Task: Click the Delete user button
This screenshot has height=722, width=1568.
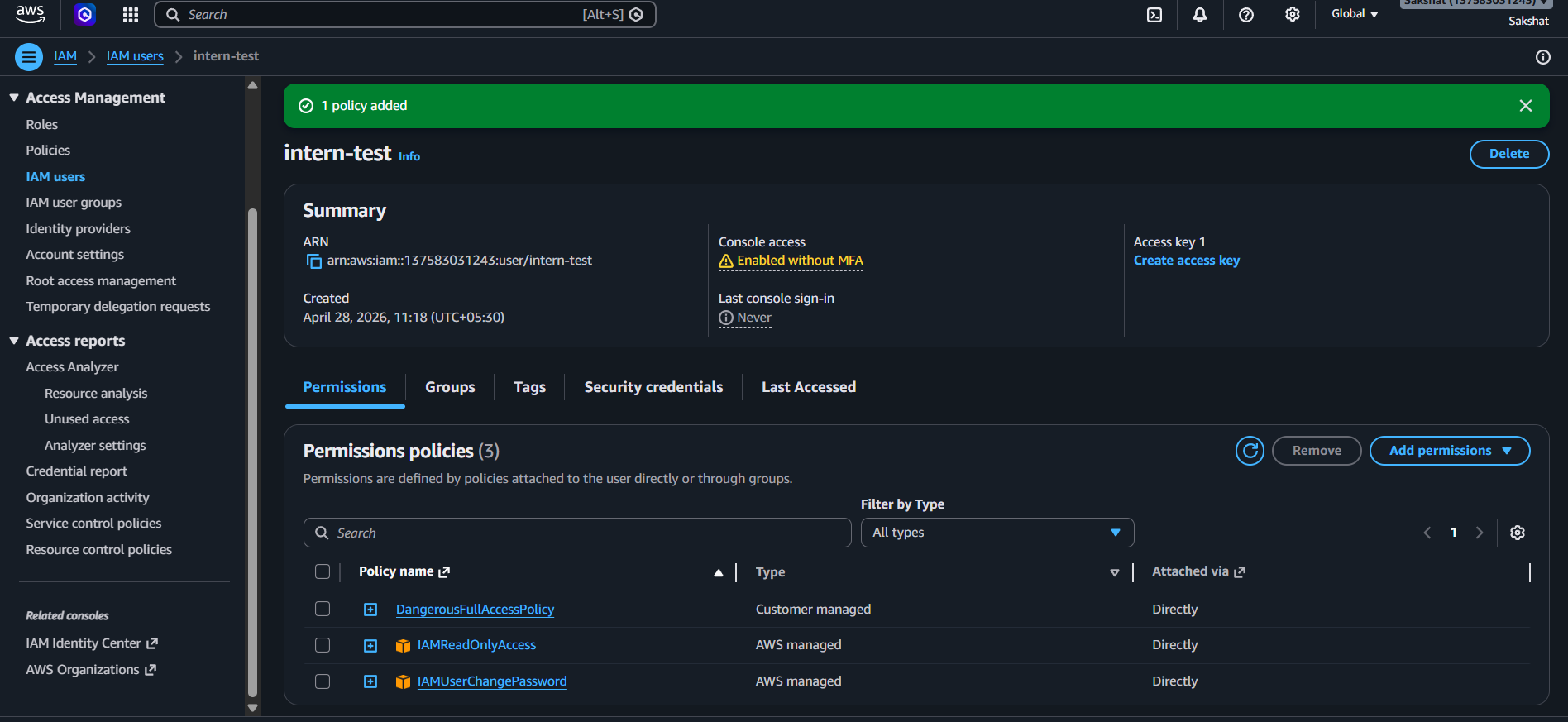Action: [x=1509, y=154]
